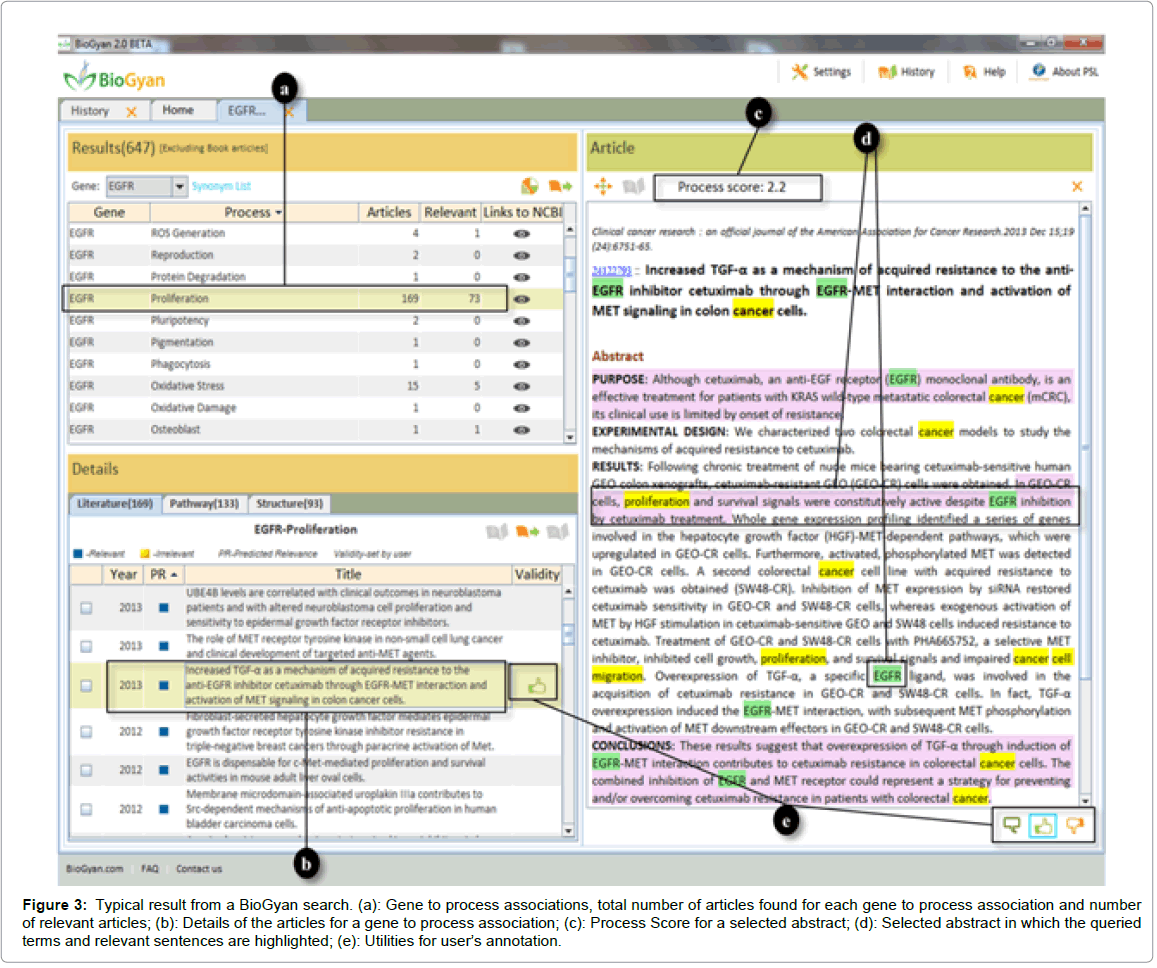Click the orange export arrow in Details
Image resolution: width=1157 pixels, height=968 pixels.
coord(528,531)
